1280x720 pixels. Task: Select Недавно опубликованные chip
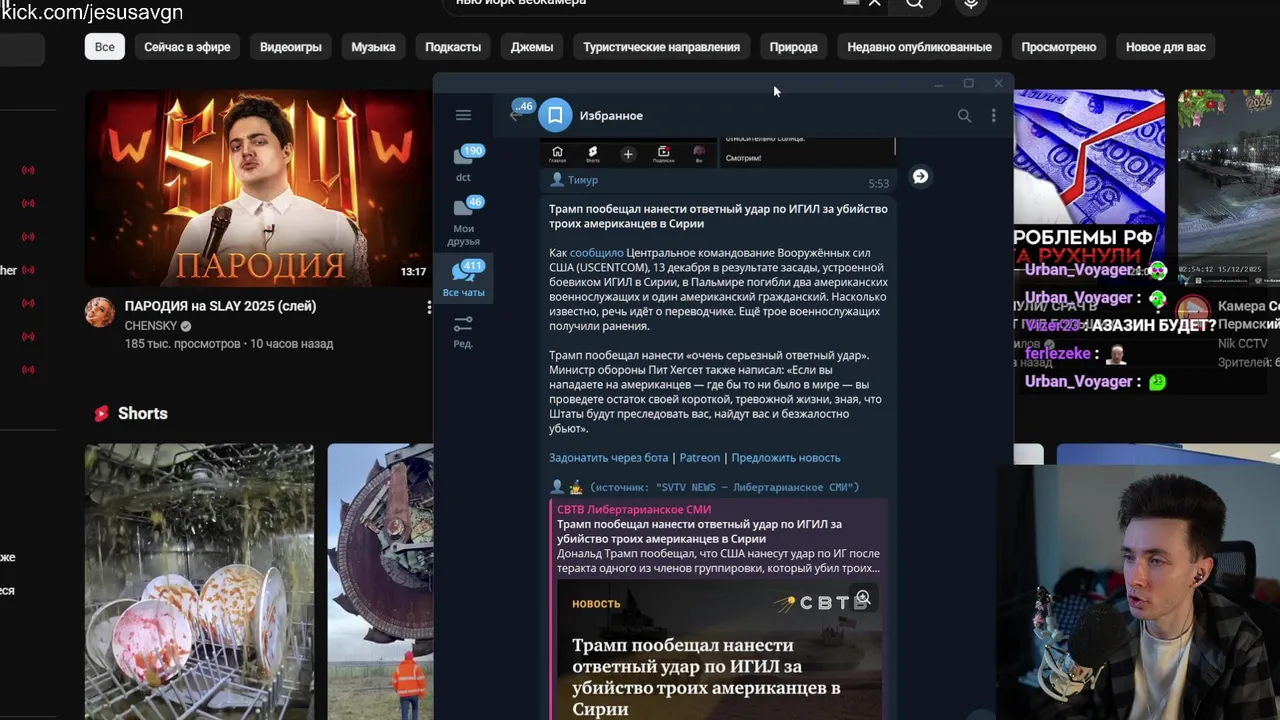[x=919, y=47]
